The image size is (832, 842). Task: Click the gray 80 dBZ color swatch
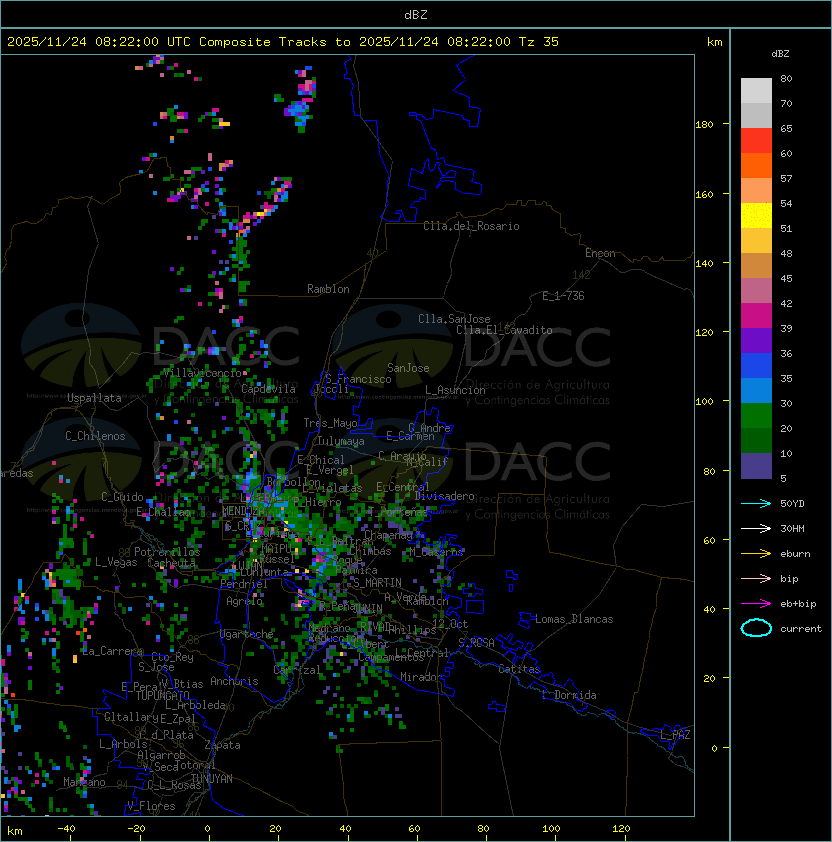[x=756, y=91]
